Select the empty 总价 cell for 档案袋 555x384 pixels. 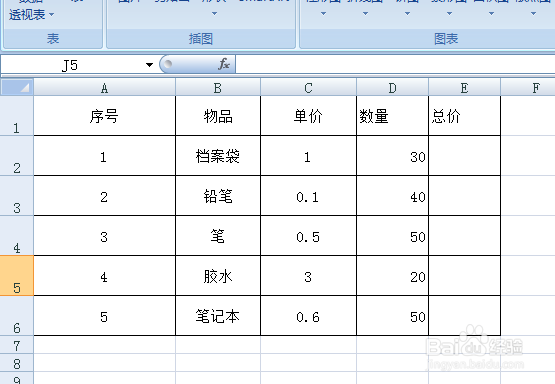(464, 156)
